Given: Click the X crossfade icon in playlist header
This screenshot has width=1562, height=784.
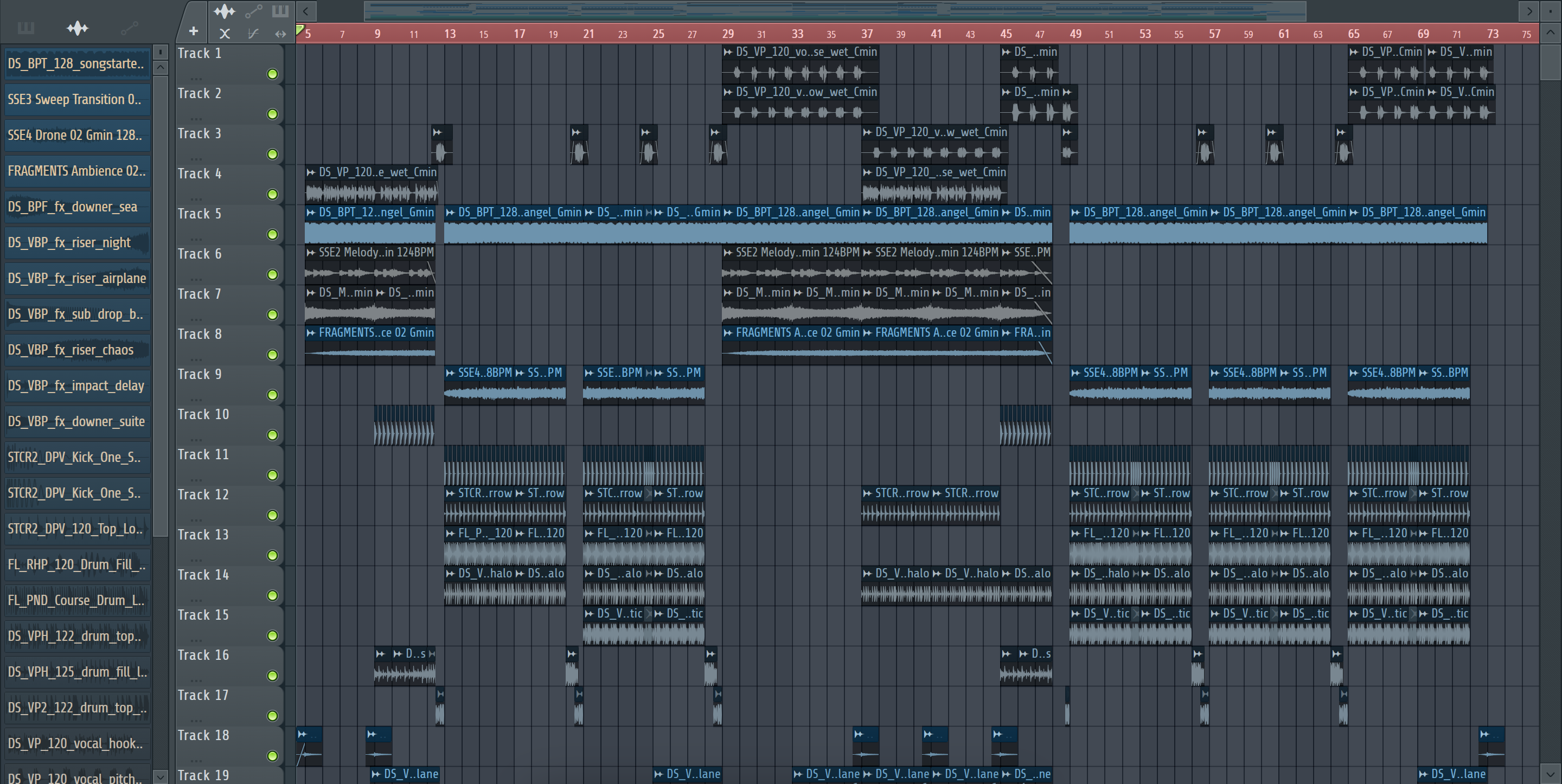Looking at the screenshot, I should tap(225, 34).
